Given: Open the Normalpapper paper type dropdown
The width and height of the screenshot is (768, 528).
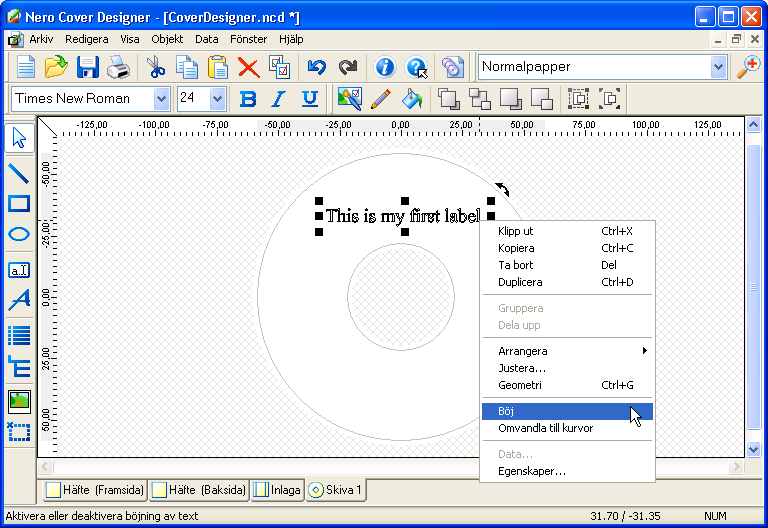Looking at the screenshot, I should click(x=718, y=67).
